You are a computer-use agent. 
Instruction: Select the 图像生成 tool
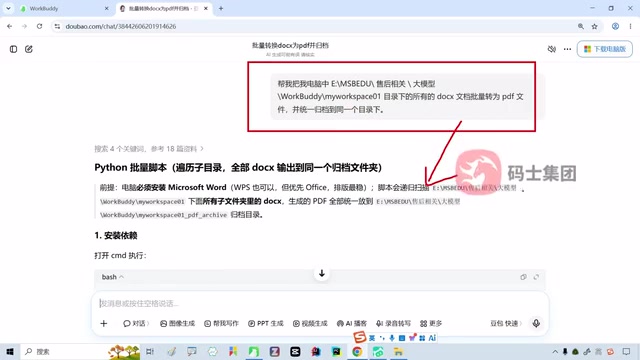[177, 323]
